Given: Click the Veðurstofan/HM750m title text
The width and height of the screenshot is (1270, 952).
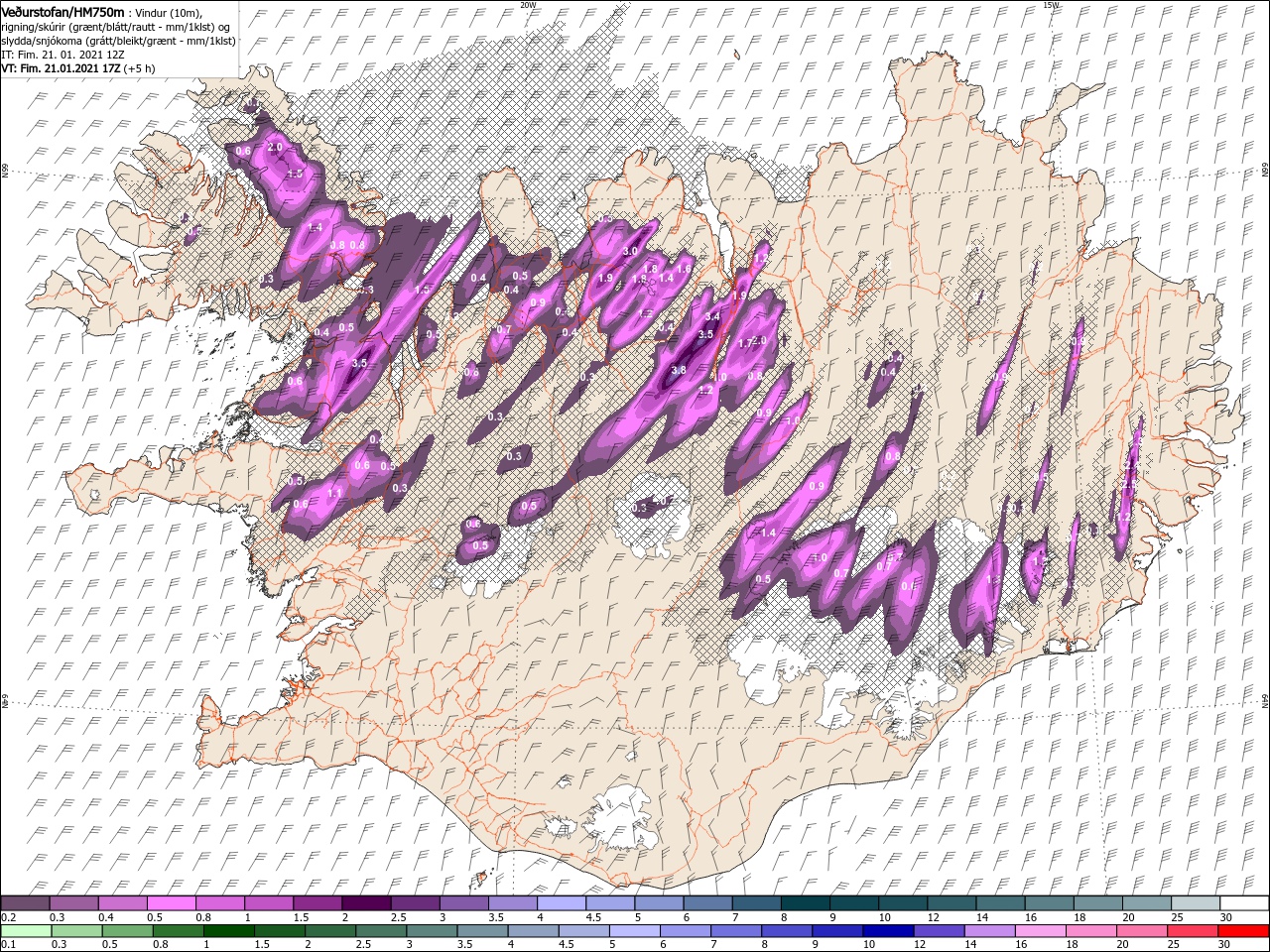Looking at the screenshot, I should point(63,11).
